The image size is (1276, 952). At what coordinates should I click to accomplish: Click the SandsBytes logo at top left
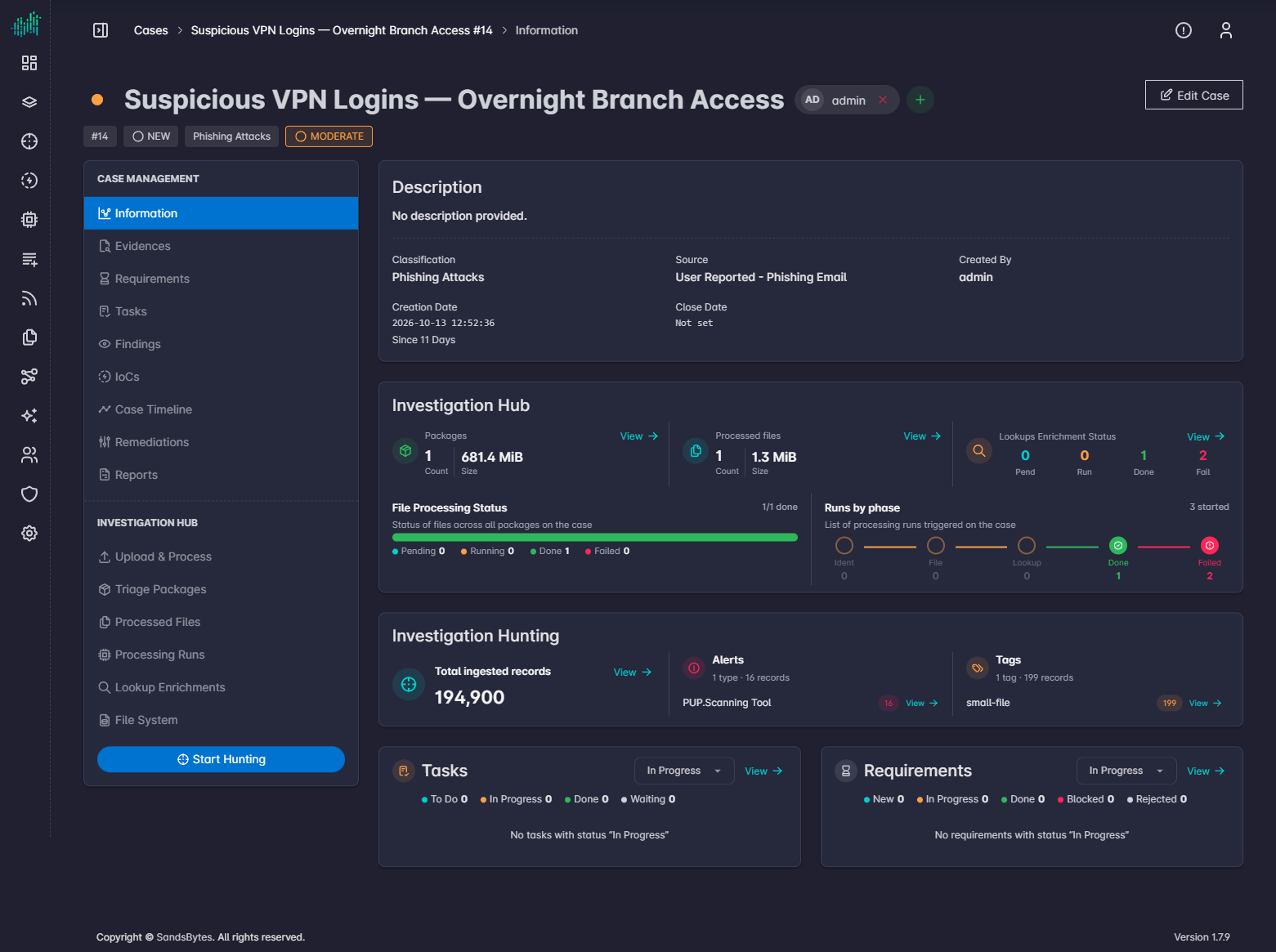26,24
